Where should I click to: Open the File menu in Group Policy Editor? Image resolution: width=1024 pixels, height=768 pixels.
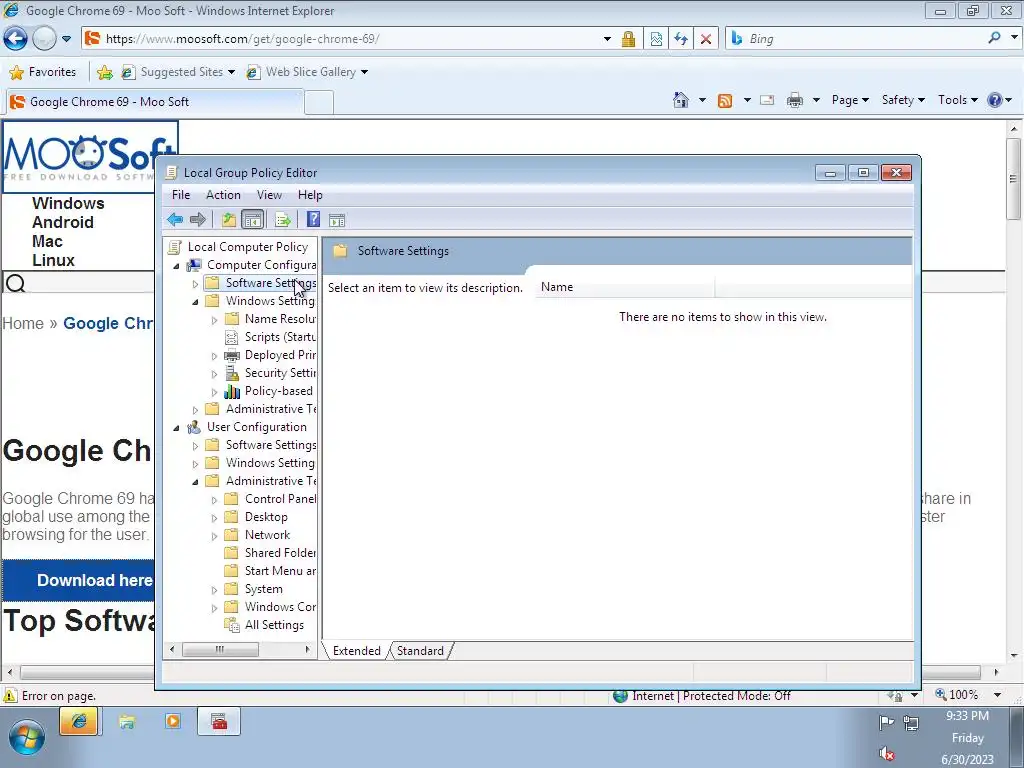[181, 195]
